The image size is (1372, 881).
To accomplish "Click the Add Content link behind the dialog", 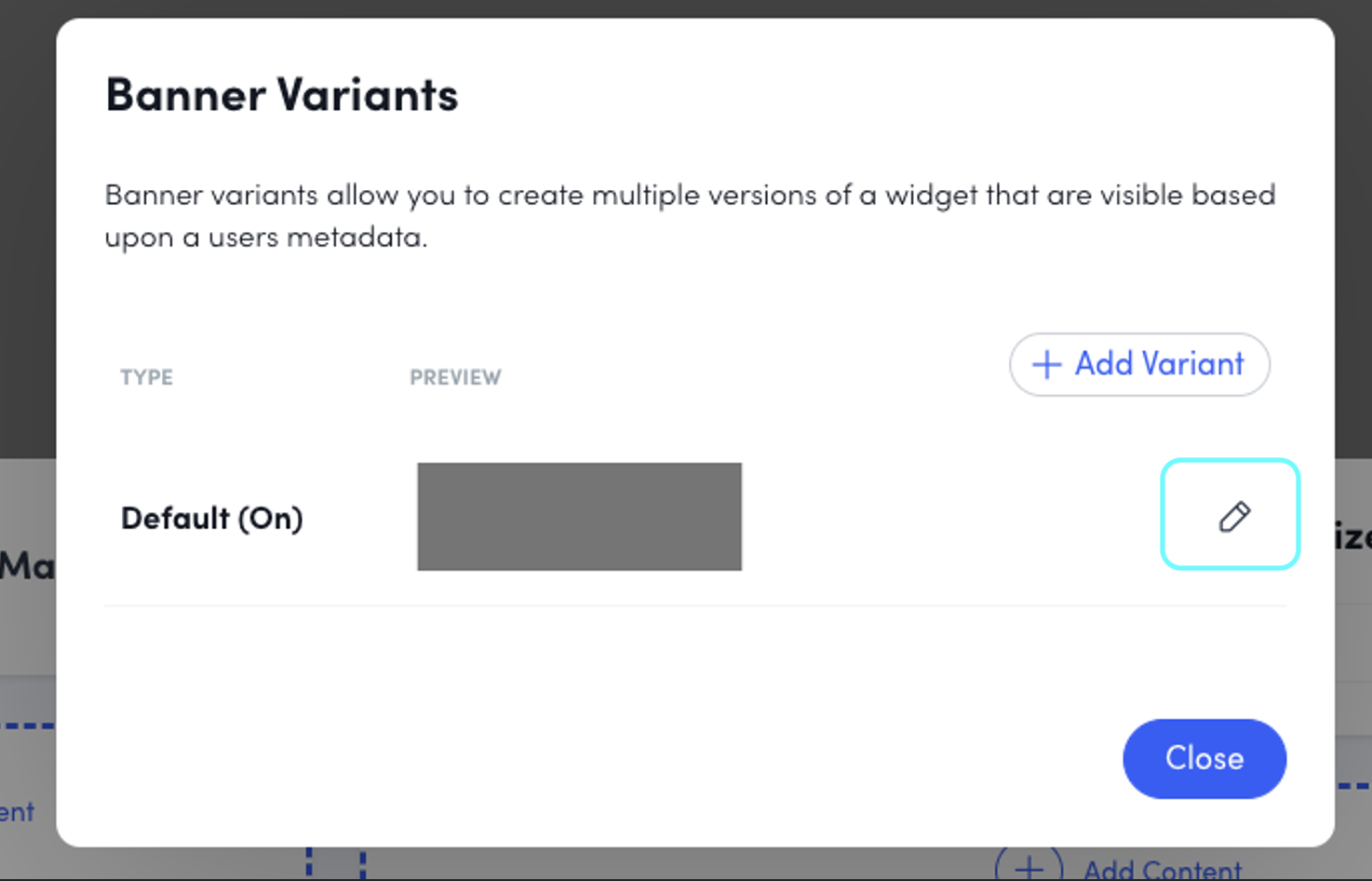I will [1162, 870].
